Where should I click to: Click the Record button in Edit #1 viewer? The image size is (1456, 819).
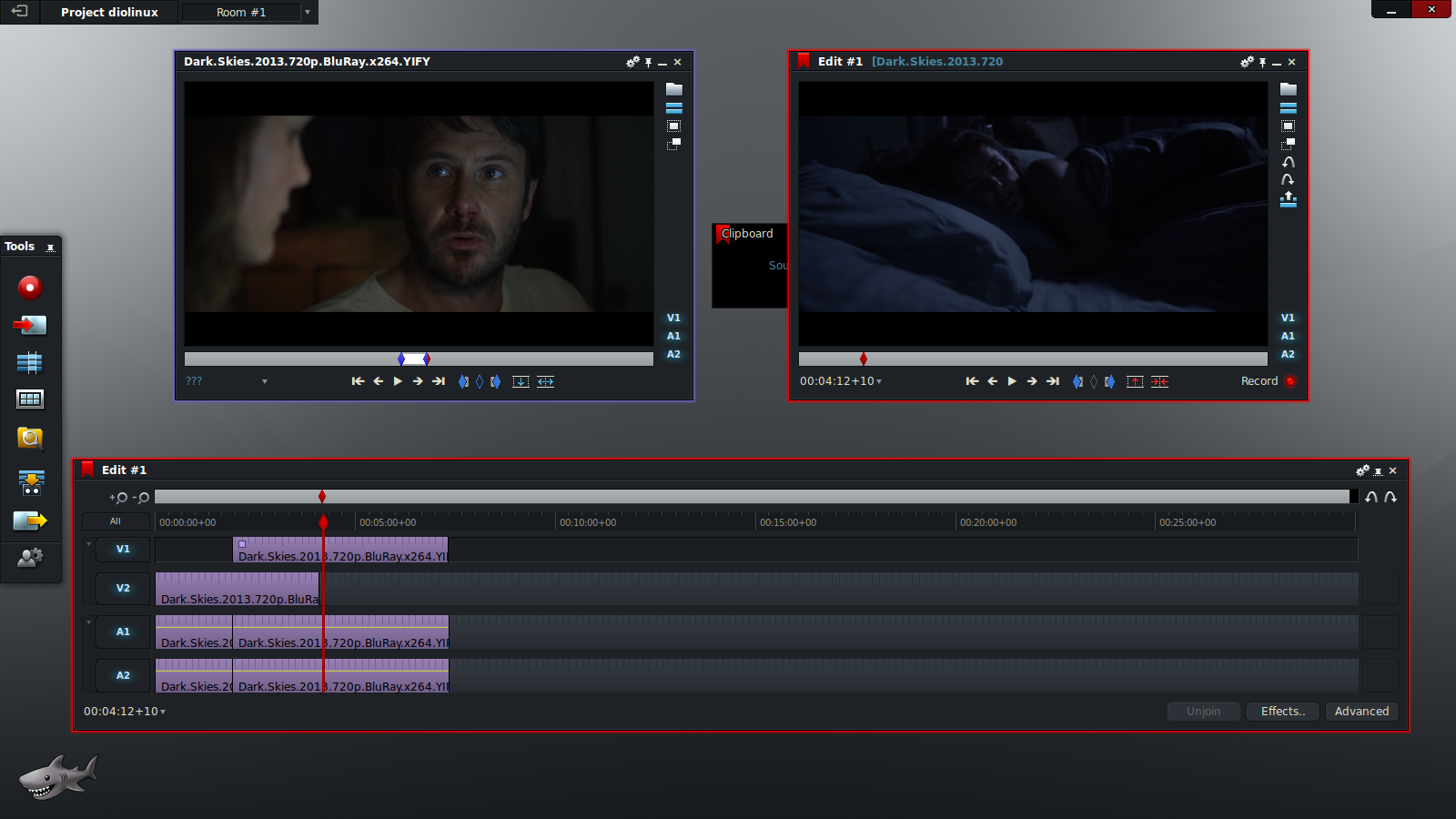coord(1269,381)
